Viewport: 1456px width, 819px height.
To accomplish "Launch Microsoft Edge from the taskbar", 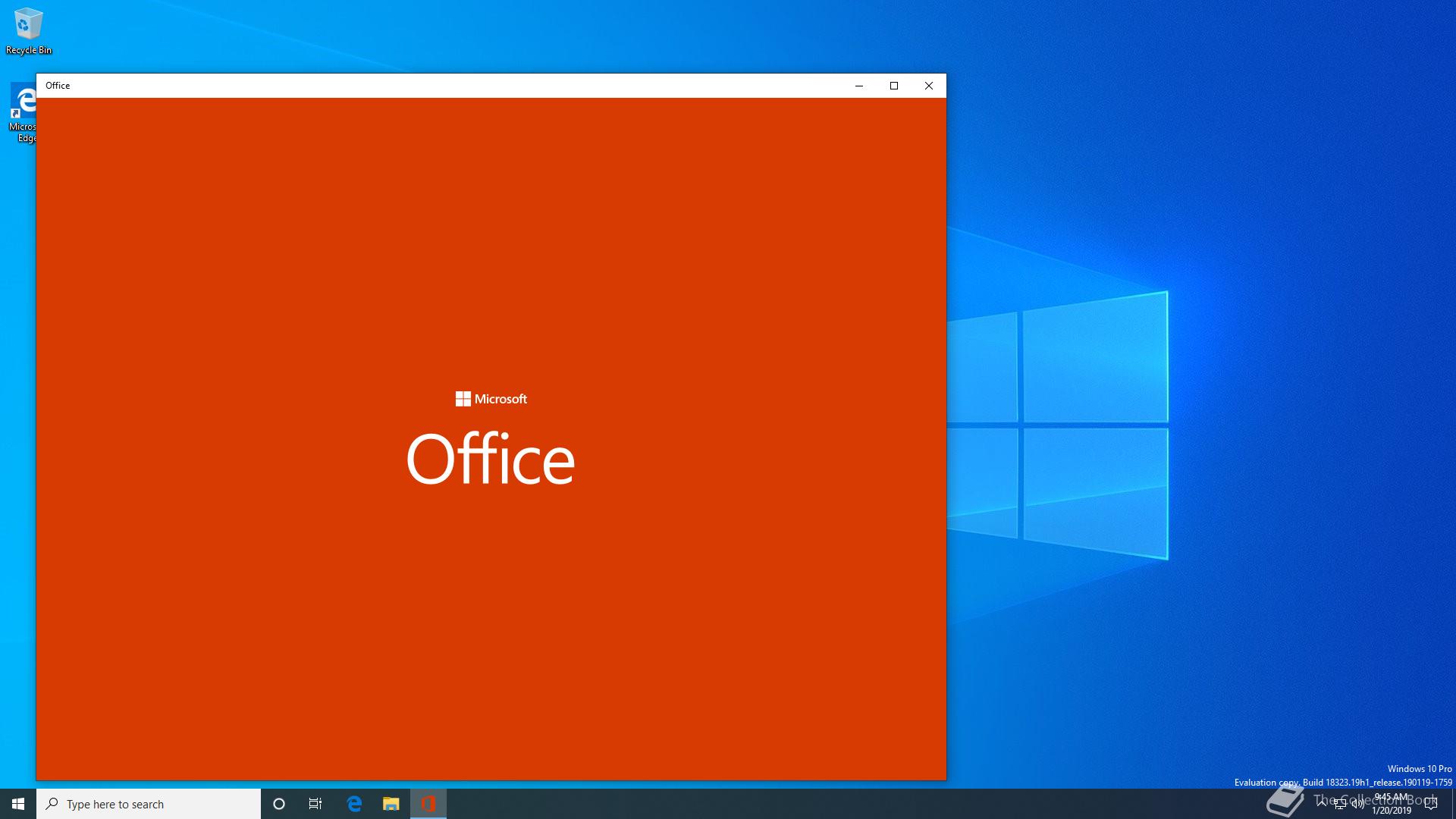I will coord(354,804).
